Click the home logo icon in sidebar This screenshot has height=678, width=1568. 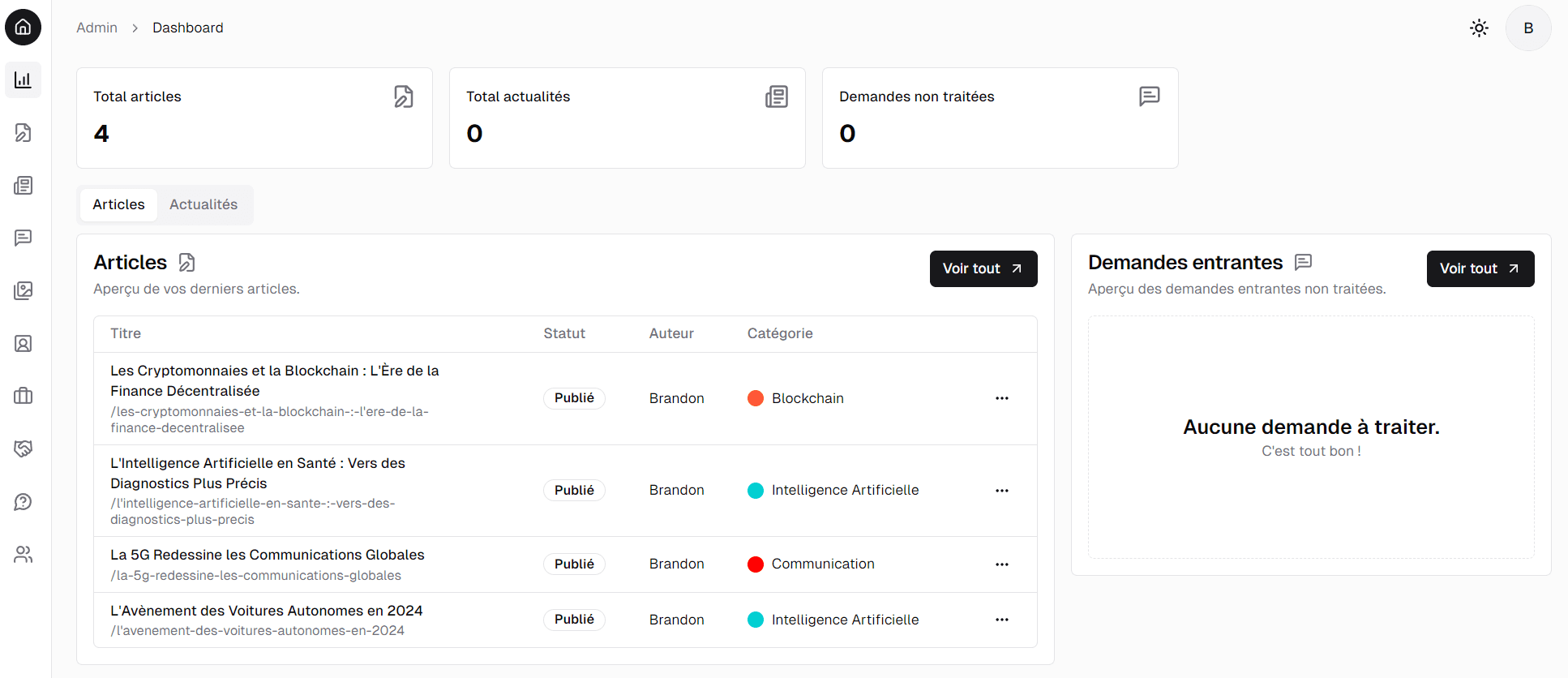[23, 28]
